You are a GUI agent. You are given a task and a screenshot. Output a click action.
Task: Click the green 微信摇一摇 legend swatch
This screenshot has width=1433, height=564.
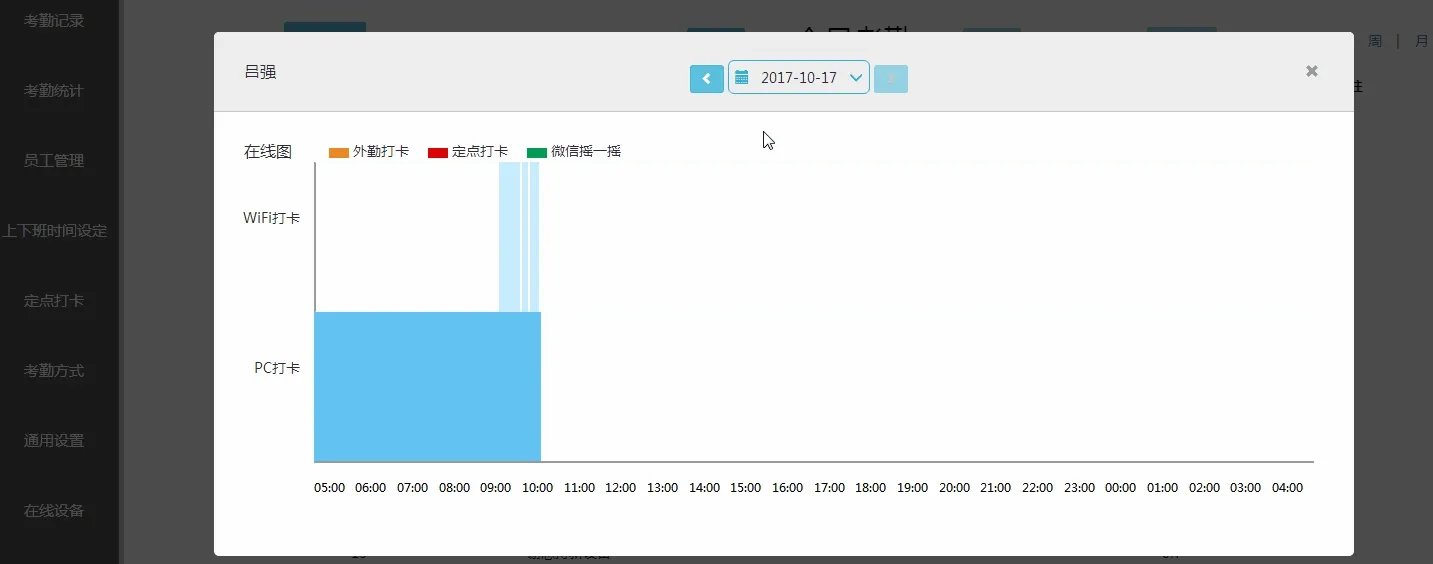(x=537, y=152)
